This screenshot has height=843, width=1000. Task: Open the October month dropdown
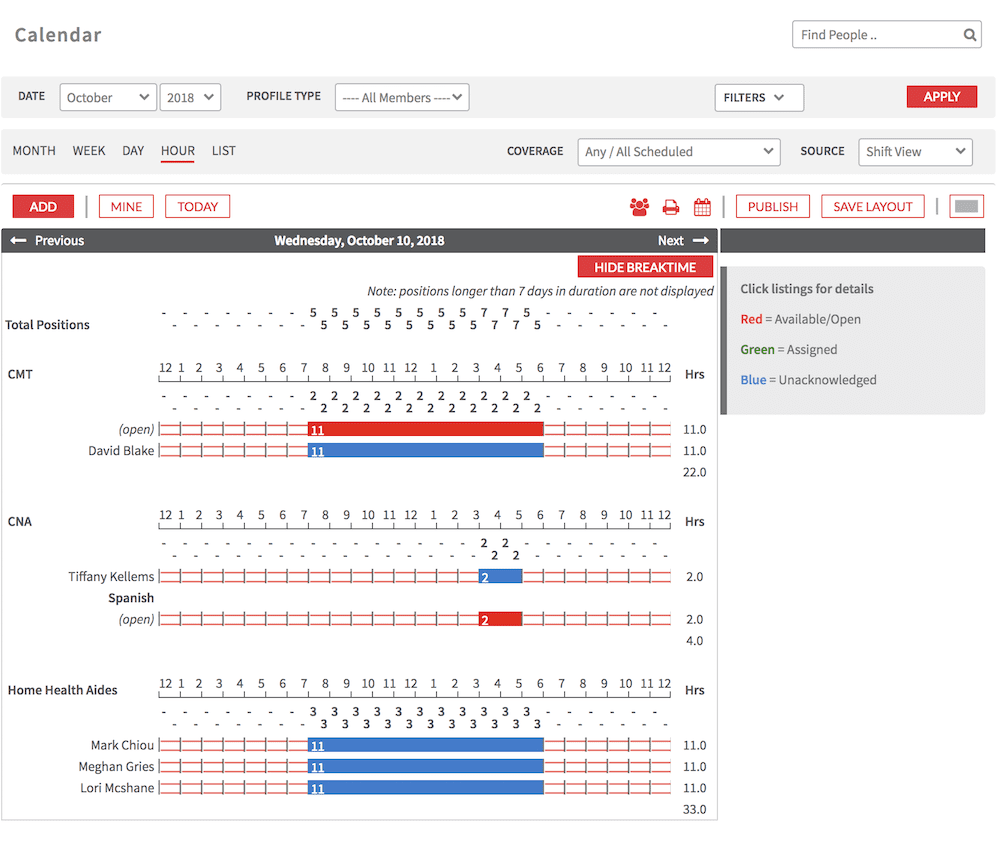point(107,97)
